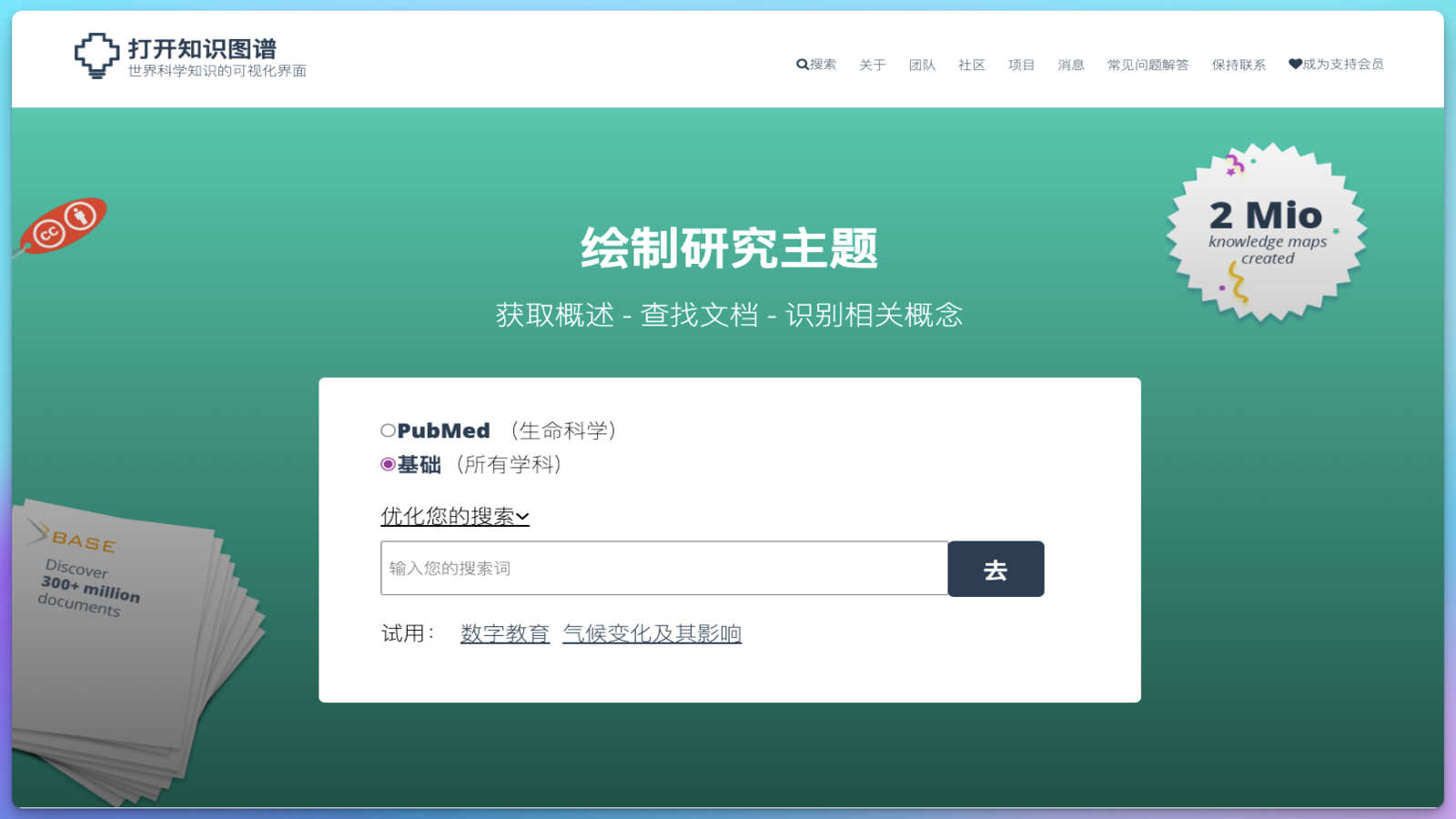Open the 项目 navigation item

point(1021,65)
